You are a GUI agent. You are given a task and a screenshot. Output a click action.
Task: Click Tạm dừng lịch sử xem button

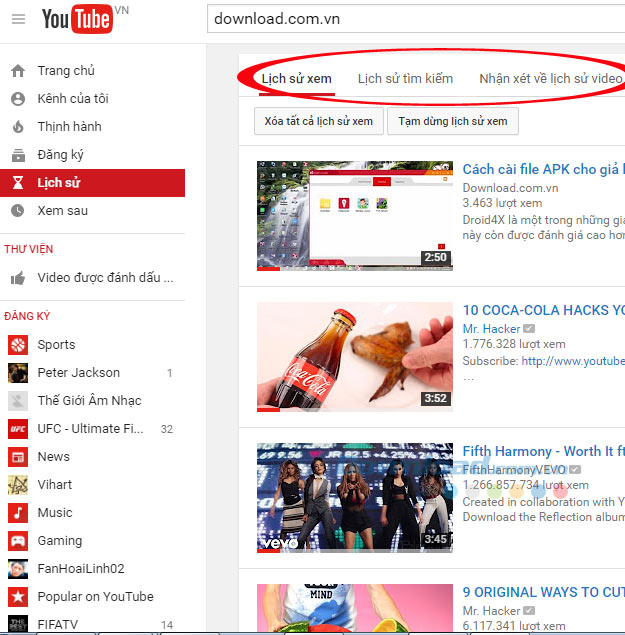(x=453, y=121)
